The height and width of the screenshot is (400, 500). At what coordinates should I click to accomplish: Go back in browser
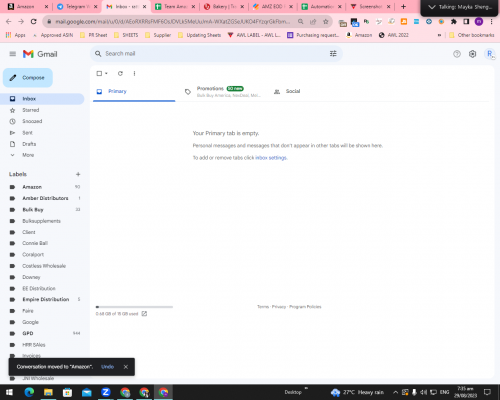pos(9,22)
